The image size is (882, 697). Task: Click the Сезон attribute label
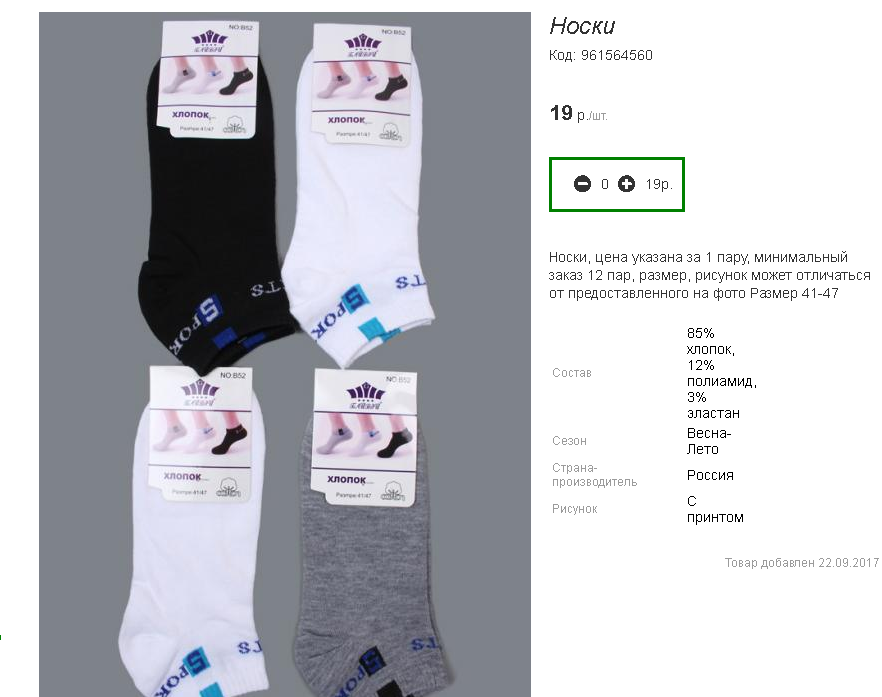point(569,441)
